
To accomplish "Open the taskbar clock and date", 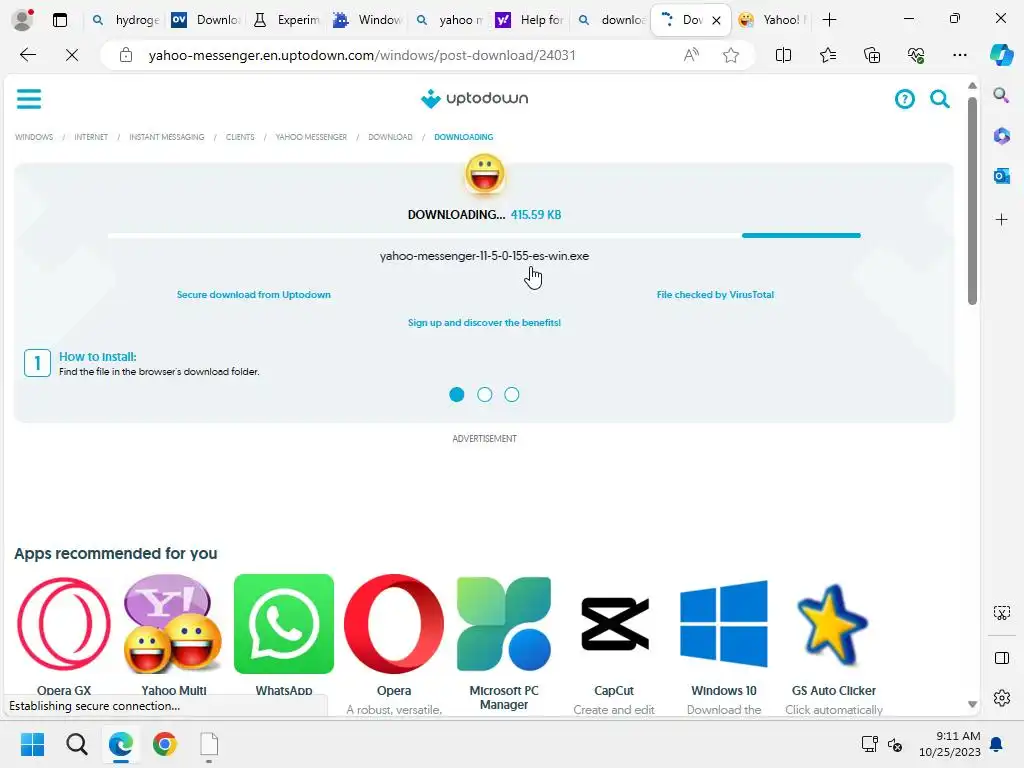I will pos(950,744).
